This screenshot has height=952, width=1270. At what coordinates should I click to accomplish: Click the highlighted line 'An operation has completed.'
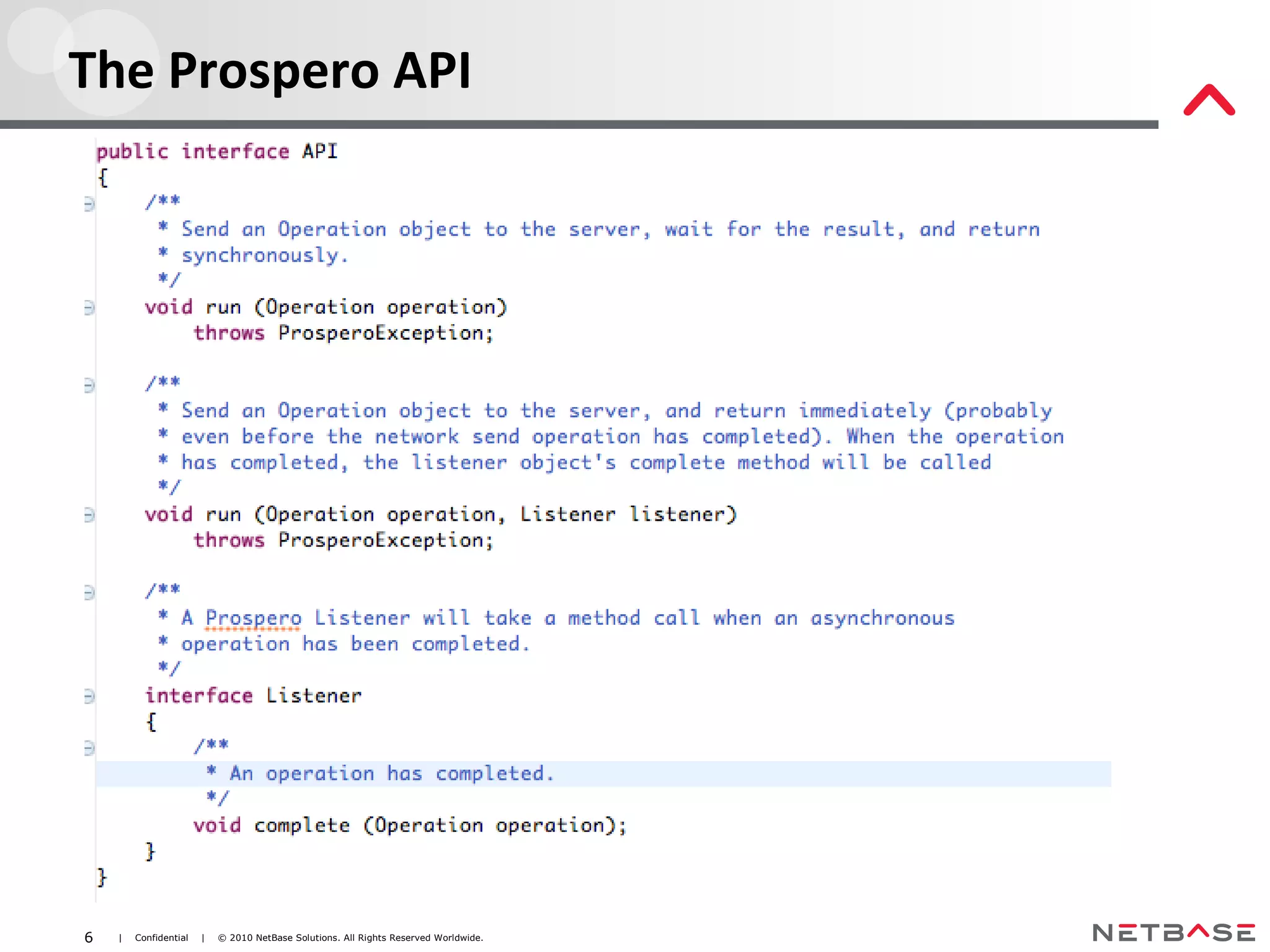point(603,773)
